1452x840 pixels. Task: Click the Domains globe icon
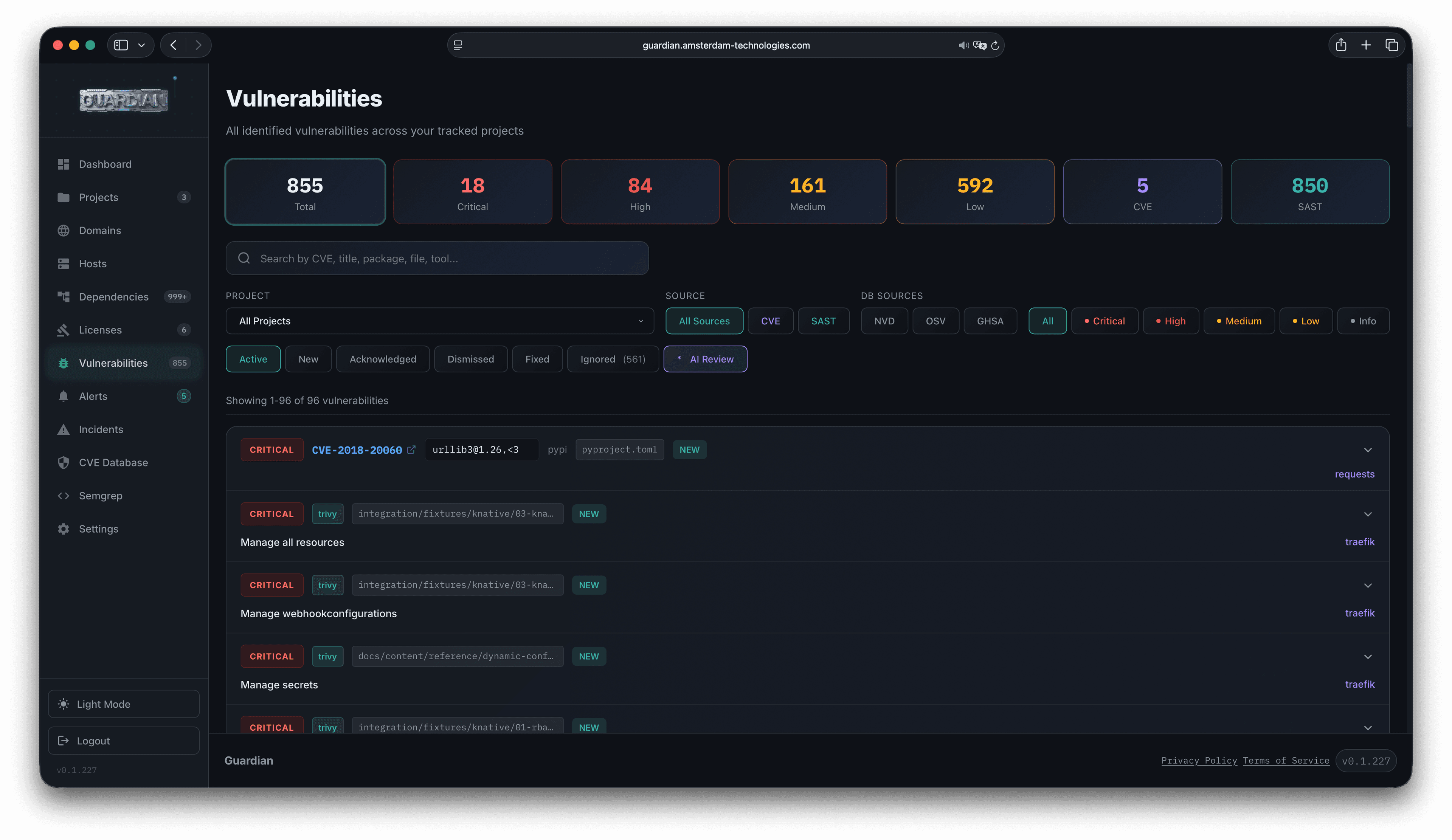coord(64,231)
